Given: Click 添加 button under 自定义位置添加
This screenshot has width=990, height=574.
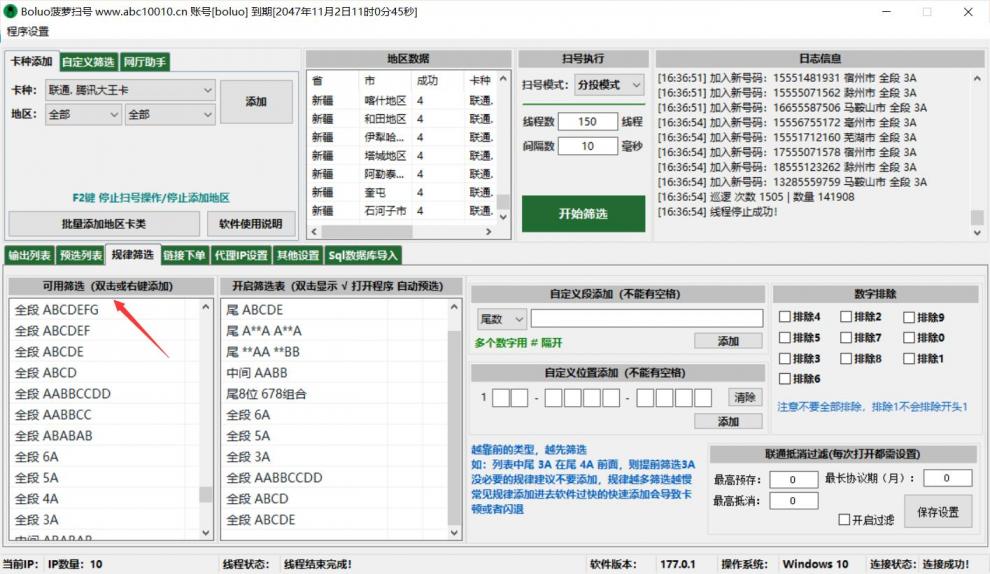Looking at the screenshot, I should click(x=728, y=421).
